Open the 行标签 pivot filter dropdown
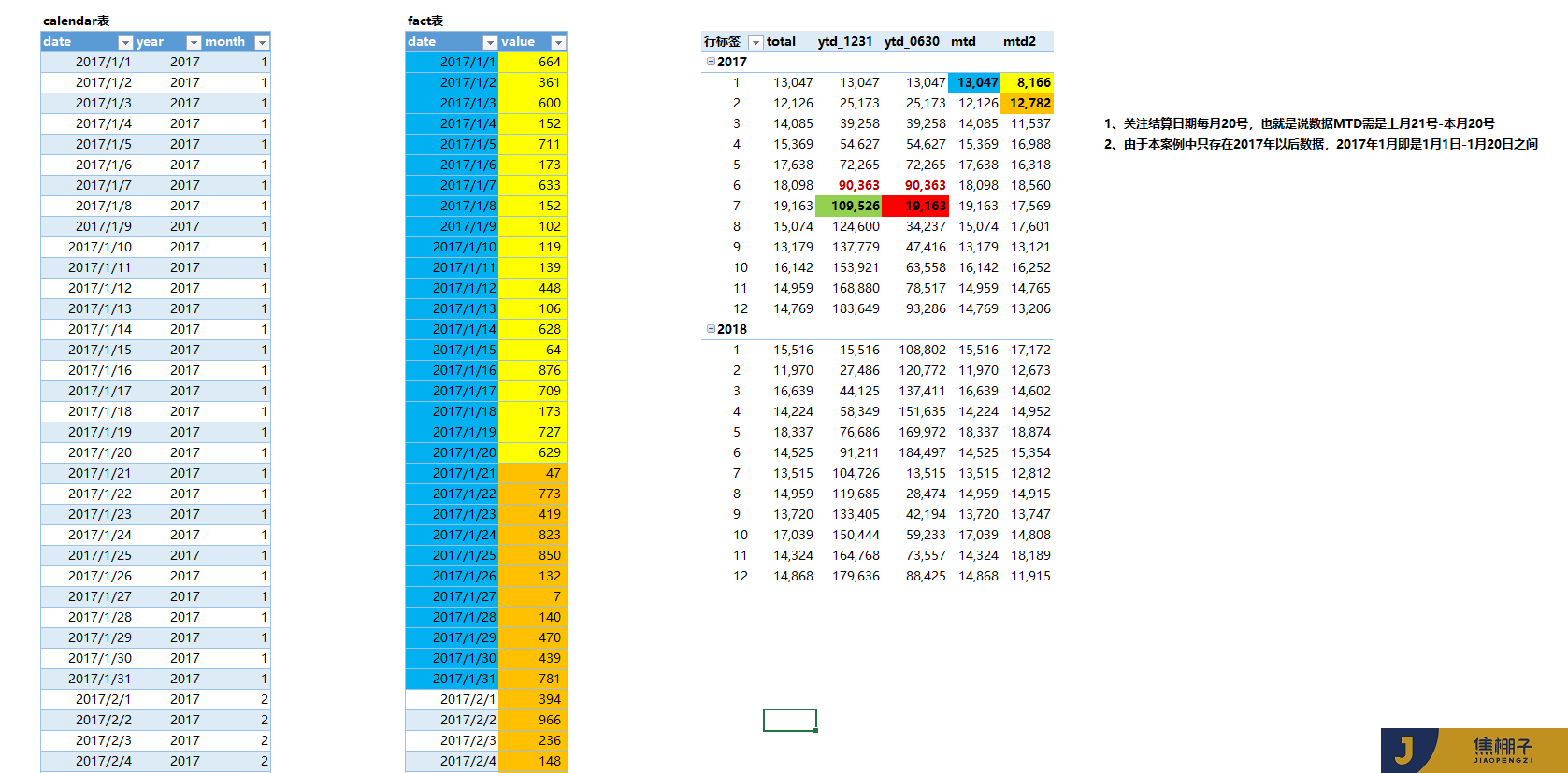 tap(755, 42)
